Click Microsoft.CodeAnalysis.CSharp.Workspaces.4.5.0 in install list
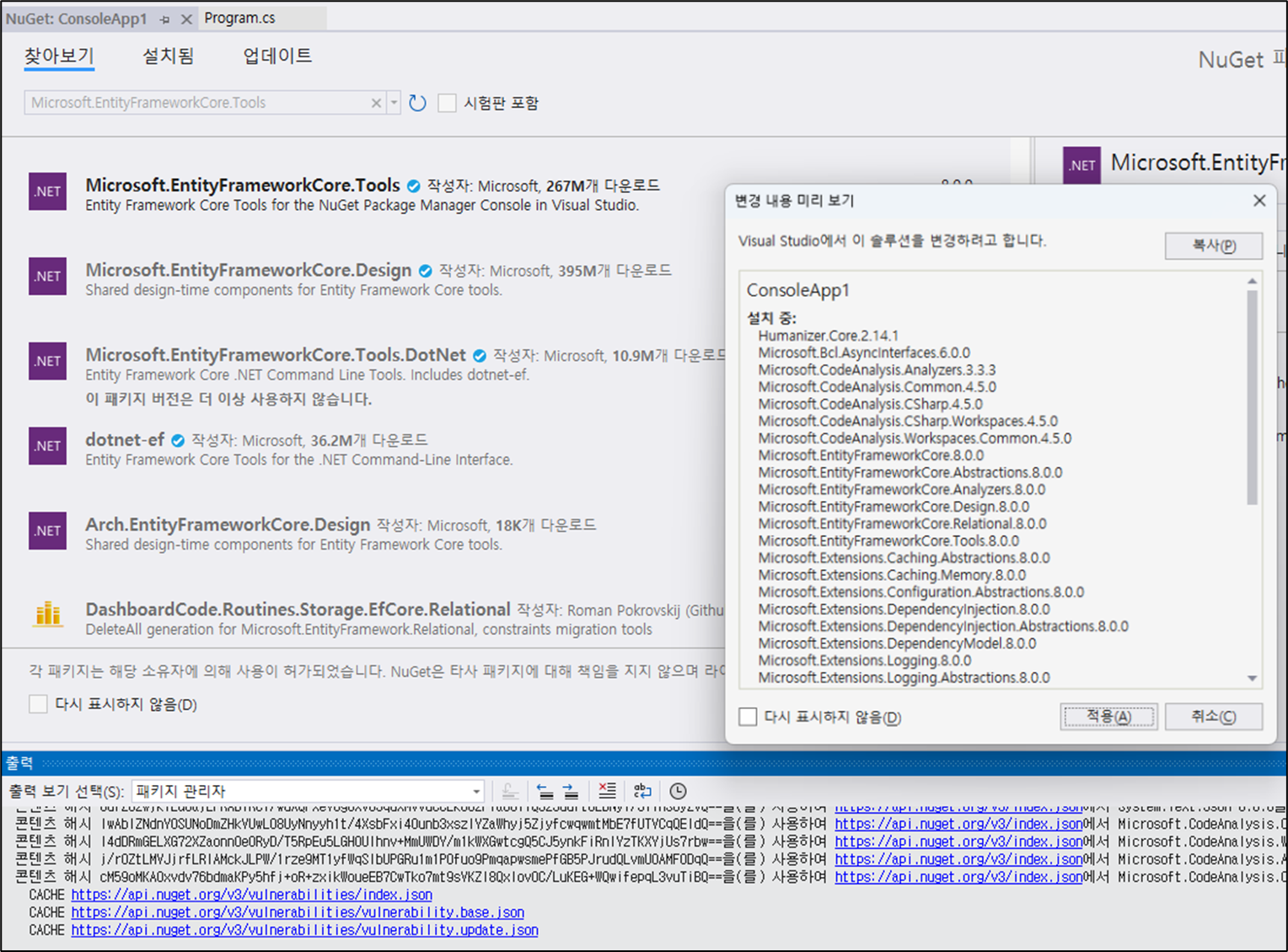The width and height of the screenshot is (1288, 952). pyautogui.click(x=908, y=421)
